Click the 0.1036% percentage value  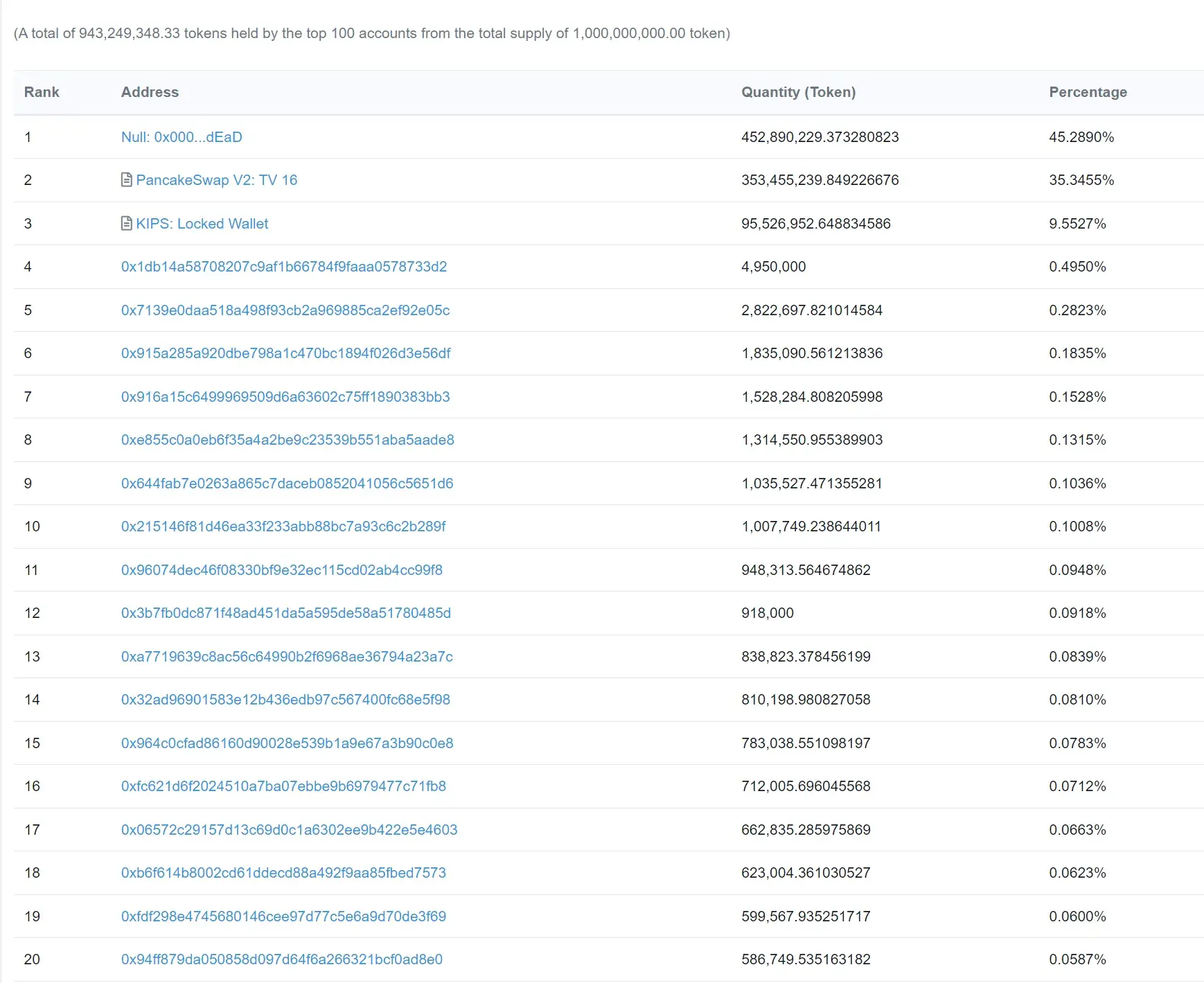tap(1077, 484)
